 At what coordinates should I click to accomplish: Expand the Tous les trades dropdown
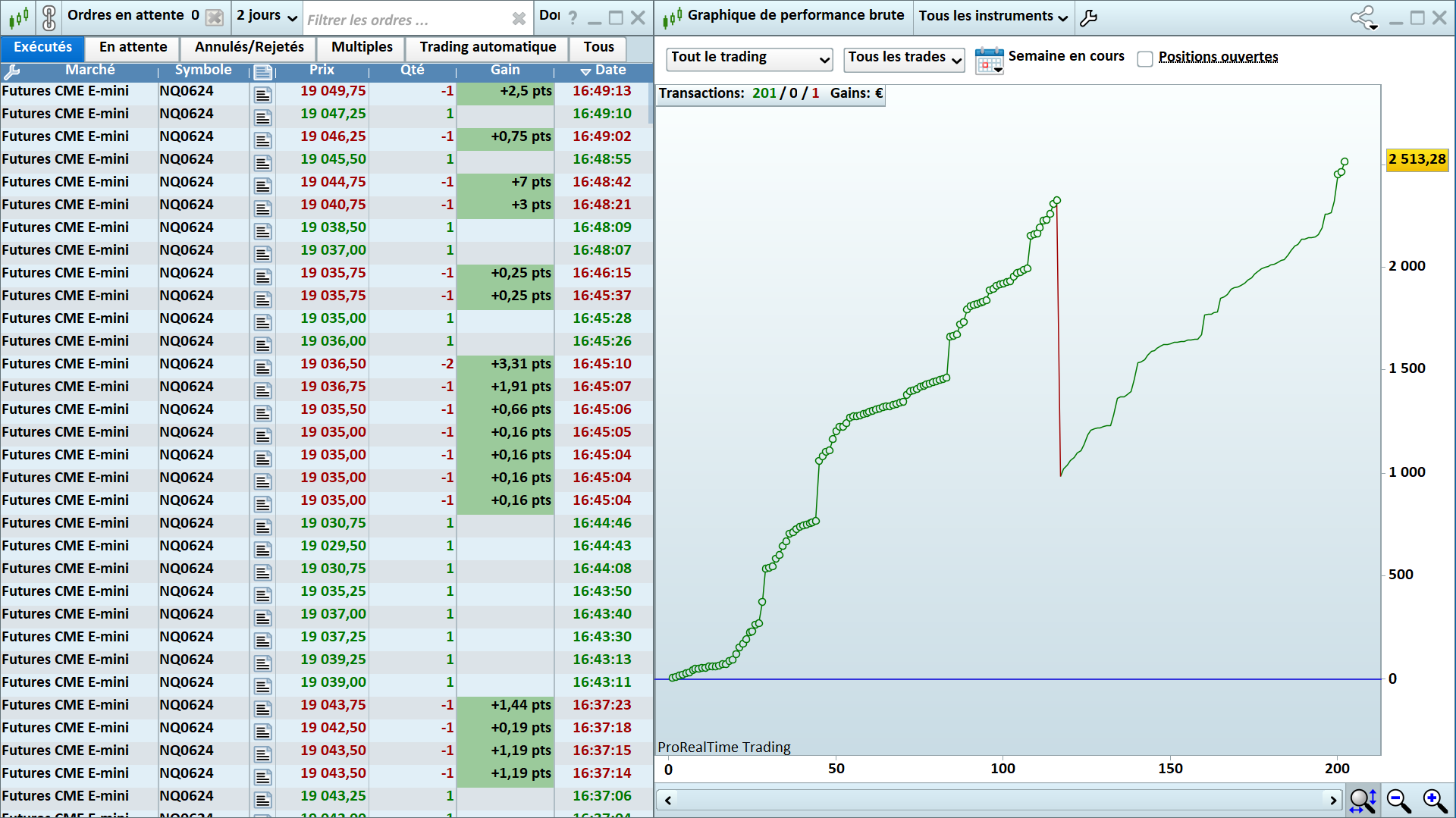[904, 58]
